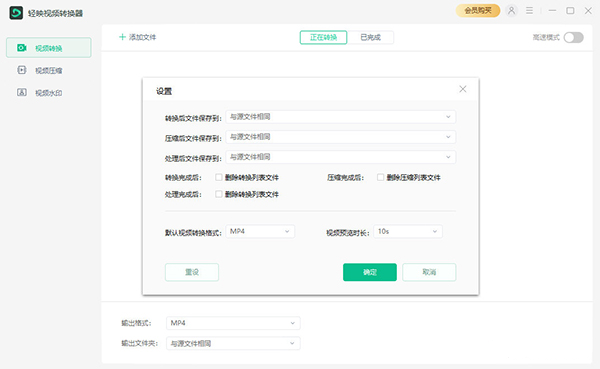Expand 处理后文件保存到 dropdown
600x369 pixels.
[x=341, y=157]
